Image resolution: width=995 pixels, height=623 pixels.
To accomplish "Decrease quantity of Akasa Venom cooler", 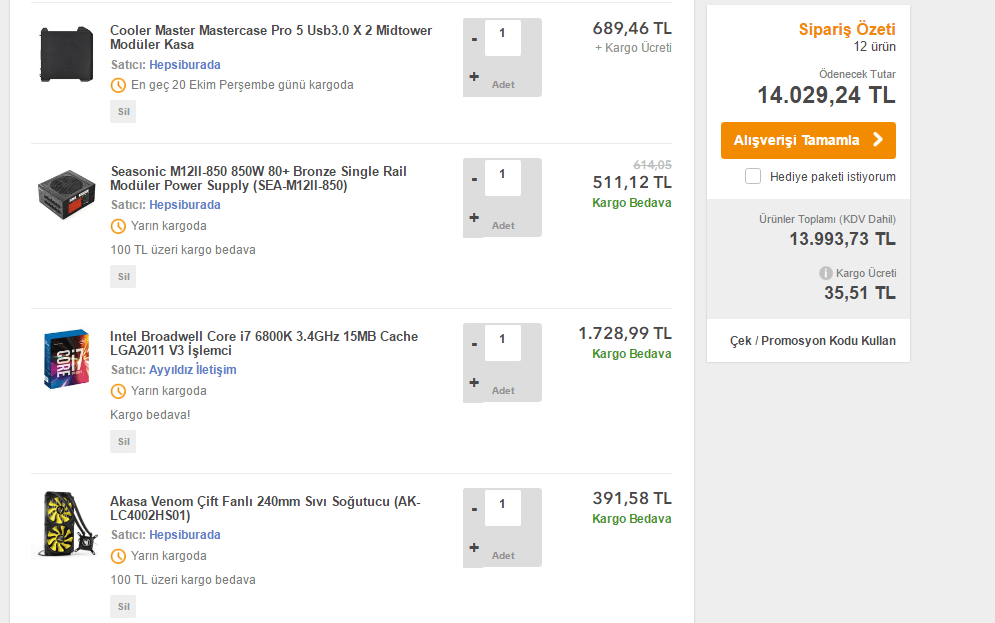I will click(474, 509).
